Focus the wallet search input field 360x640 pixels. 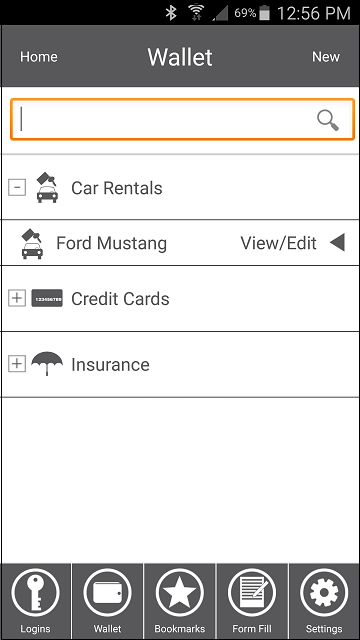coord(182,120)
